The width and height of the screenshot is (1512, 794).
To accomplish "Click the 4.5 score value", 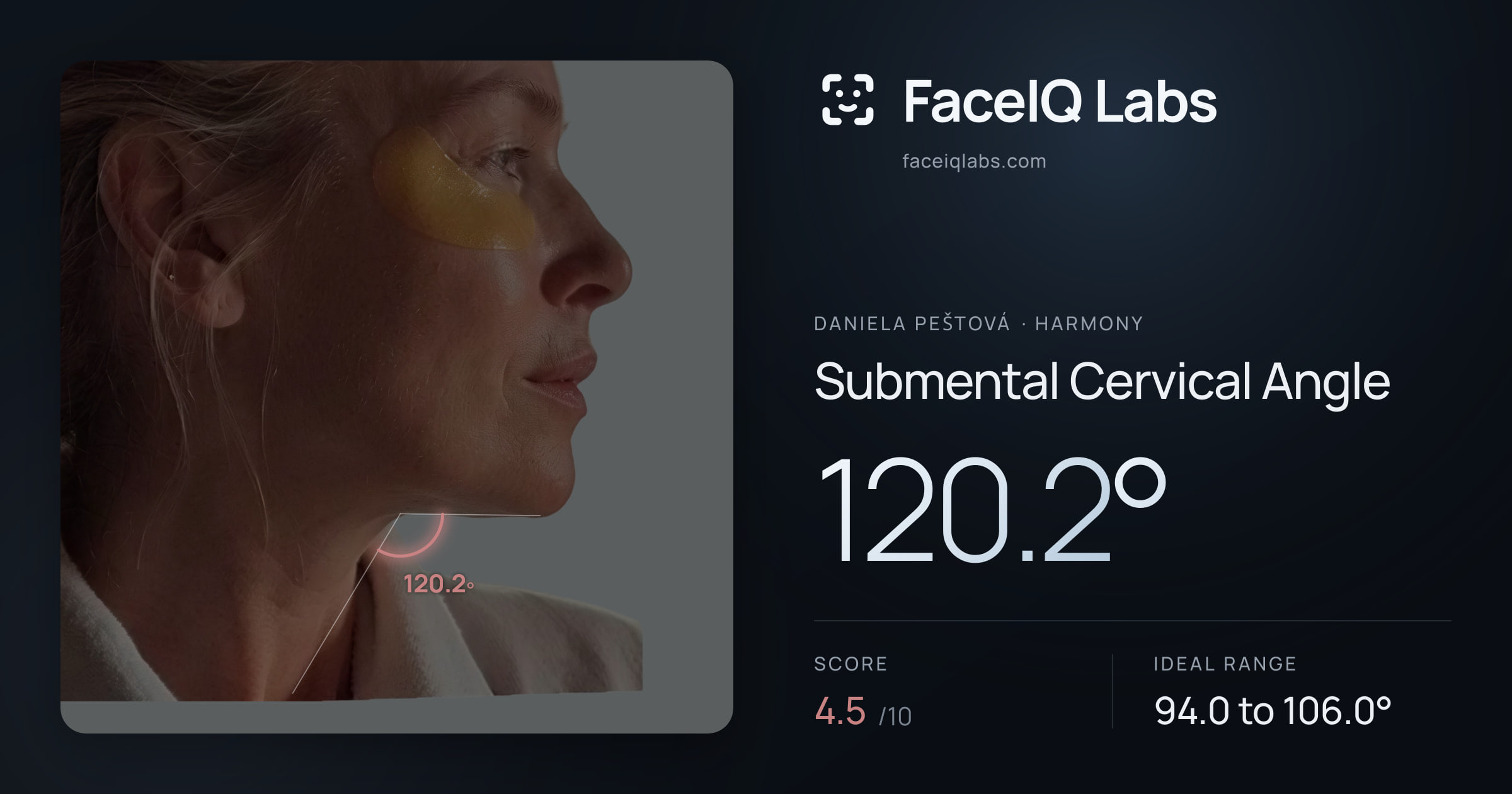I will pos(840,711).
